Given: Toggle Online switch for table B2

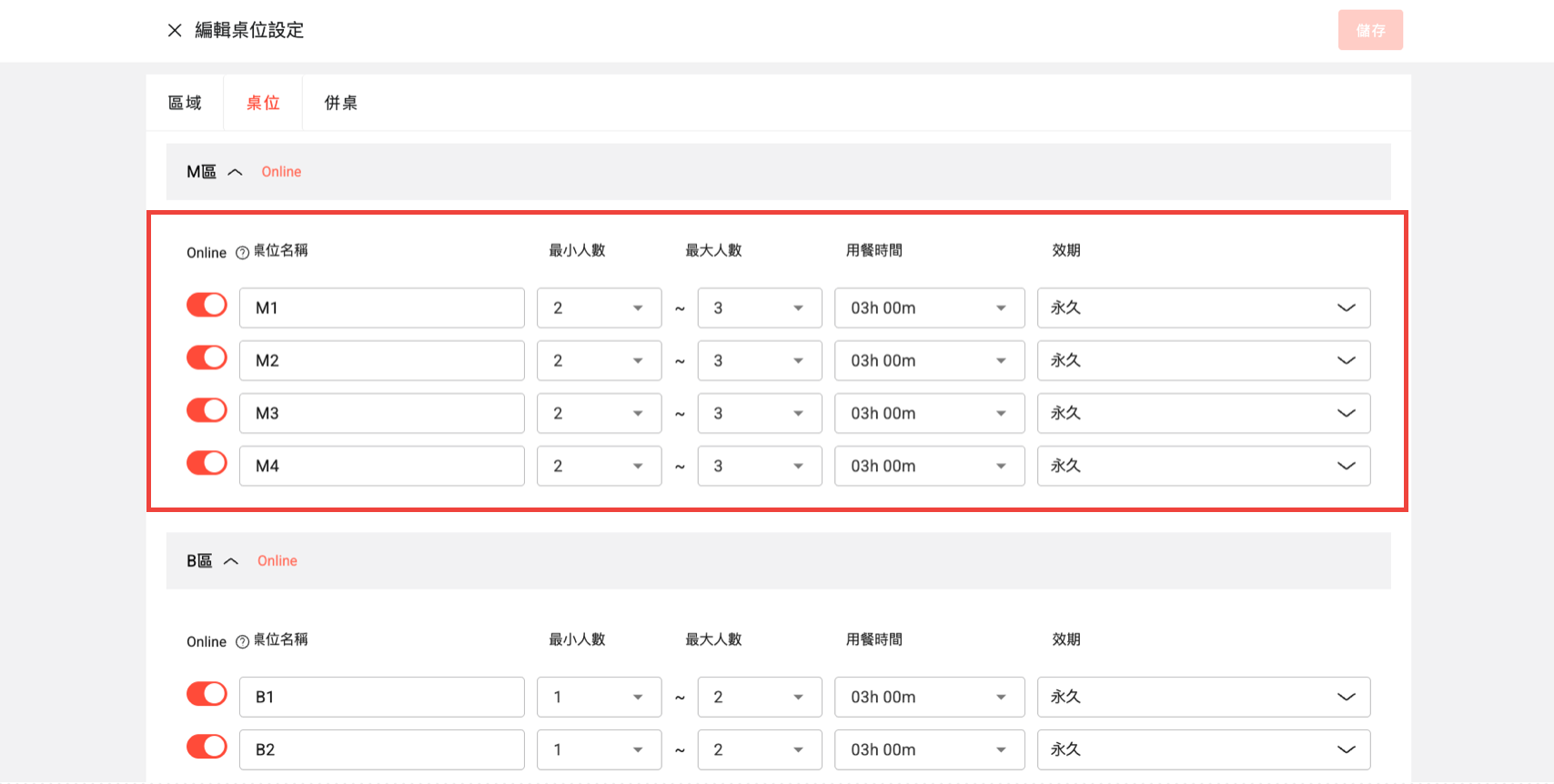Looking at the screenshot, I should pyautogui.click(x=207, y=748).
